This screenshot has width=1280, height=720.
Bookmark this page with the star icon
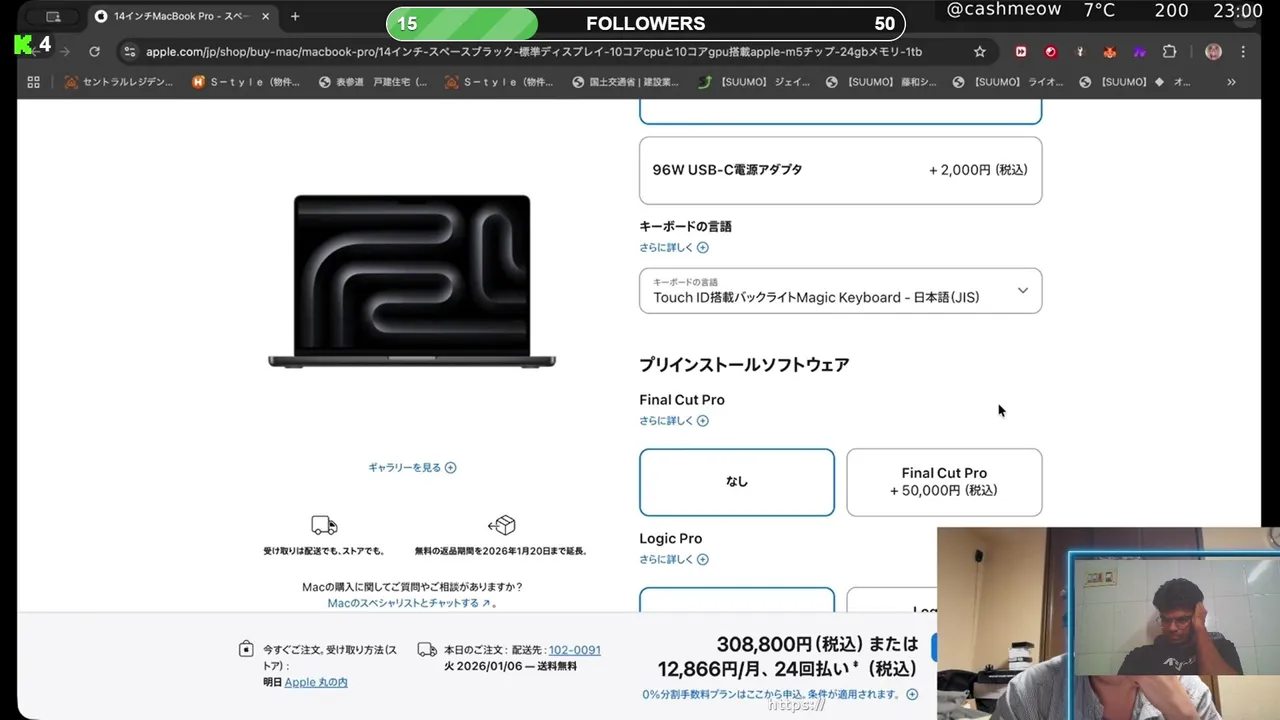click(980, 52)
